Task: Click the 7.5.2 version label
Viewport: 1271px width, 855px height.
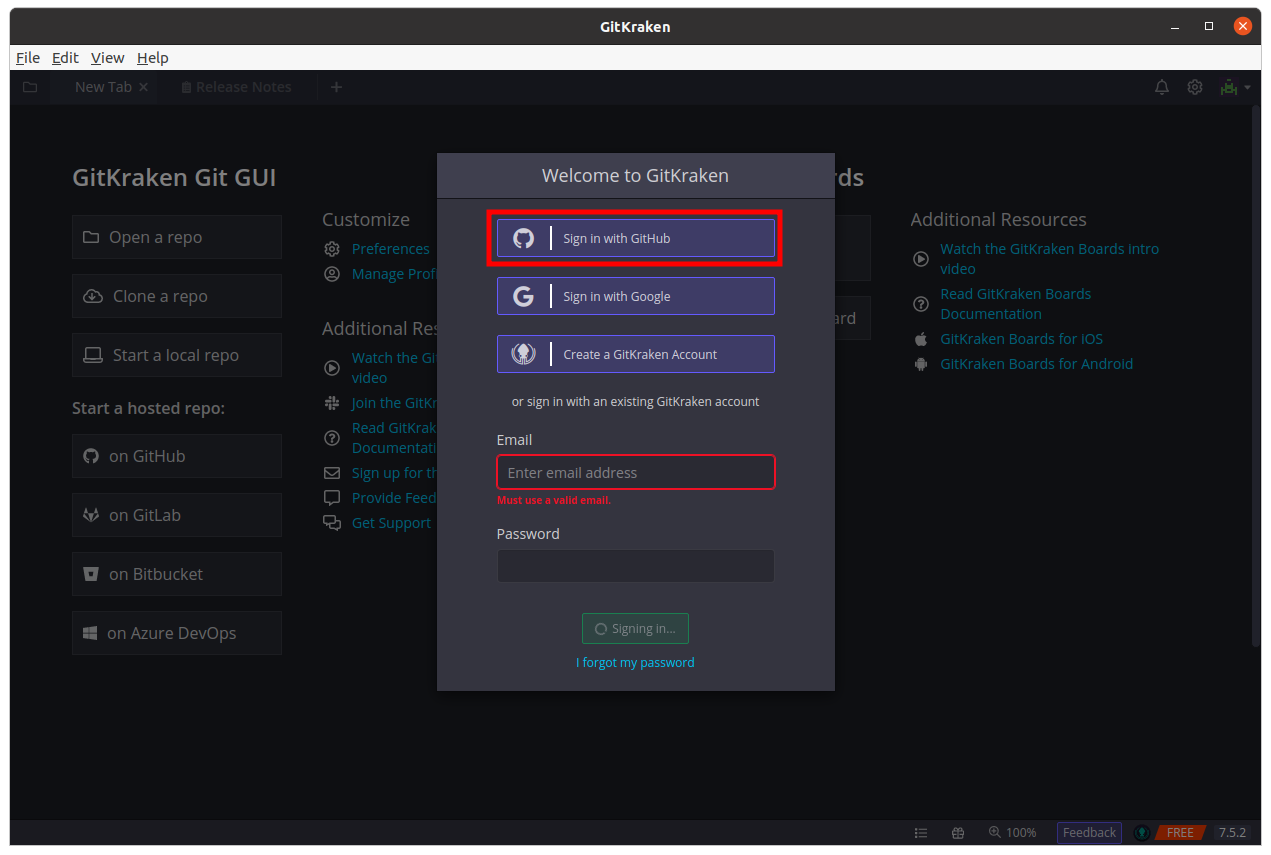Action: point(1232,832)
